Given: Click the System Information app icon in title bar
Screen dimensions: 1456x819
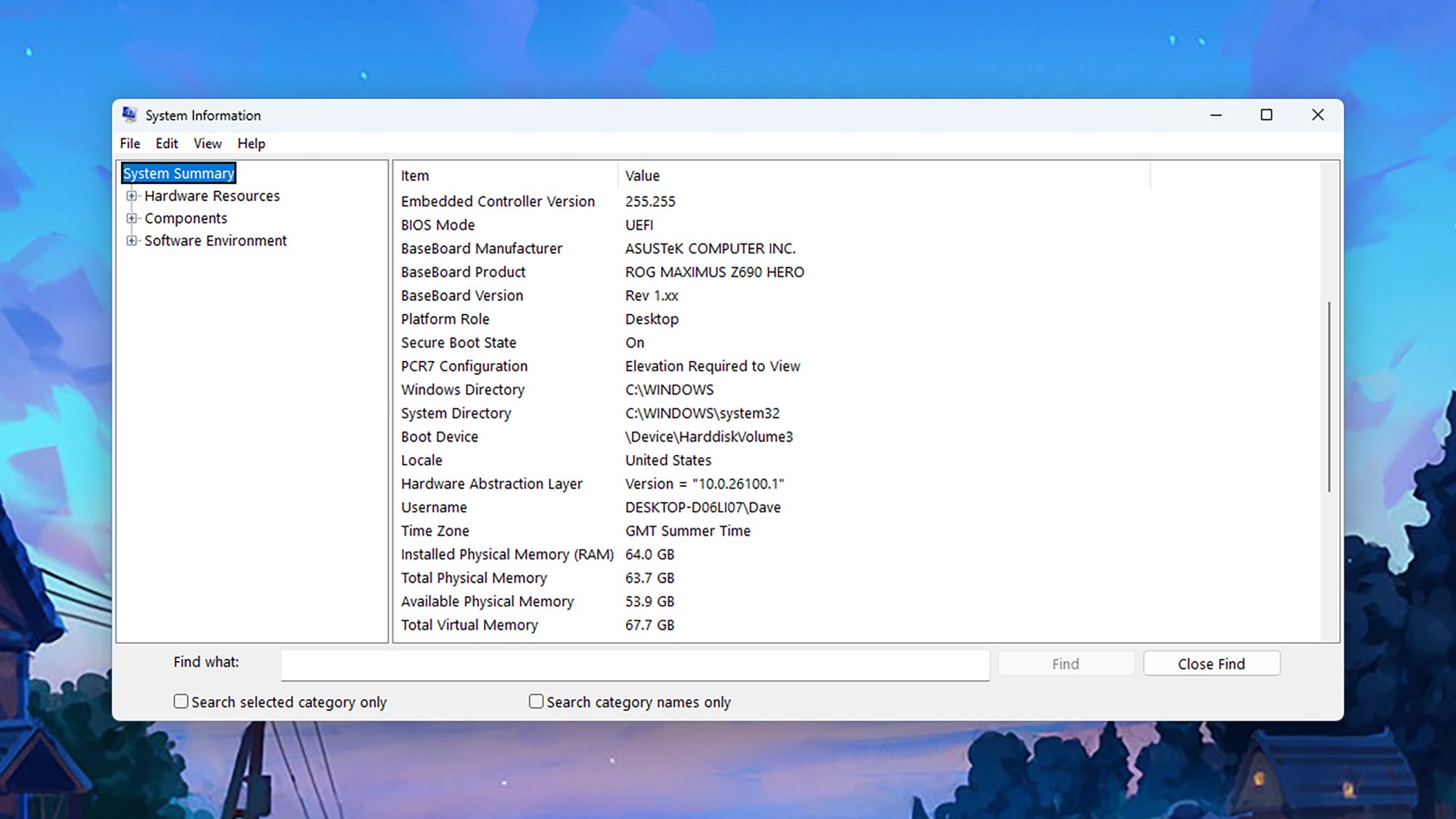Looking at the screenshot, I should pyautogui.click(x=130, y=115).
